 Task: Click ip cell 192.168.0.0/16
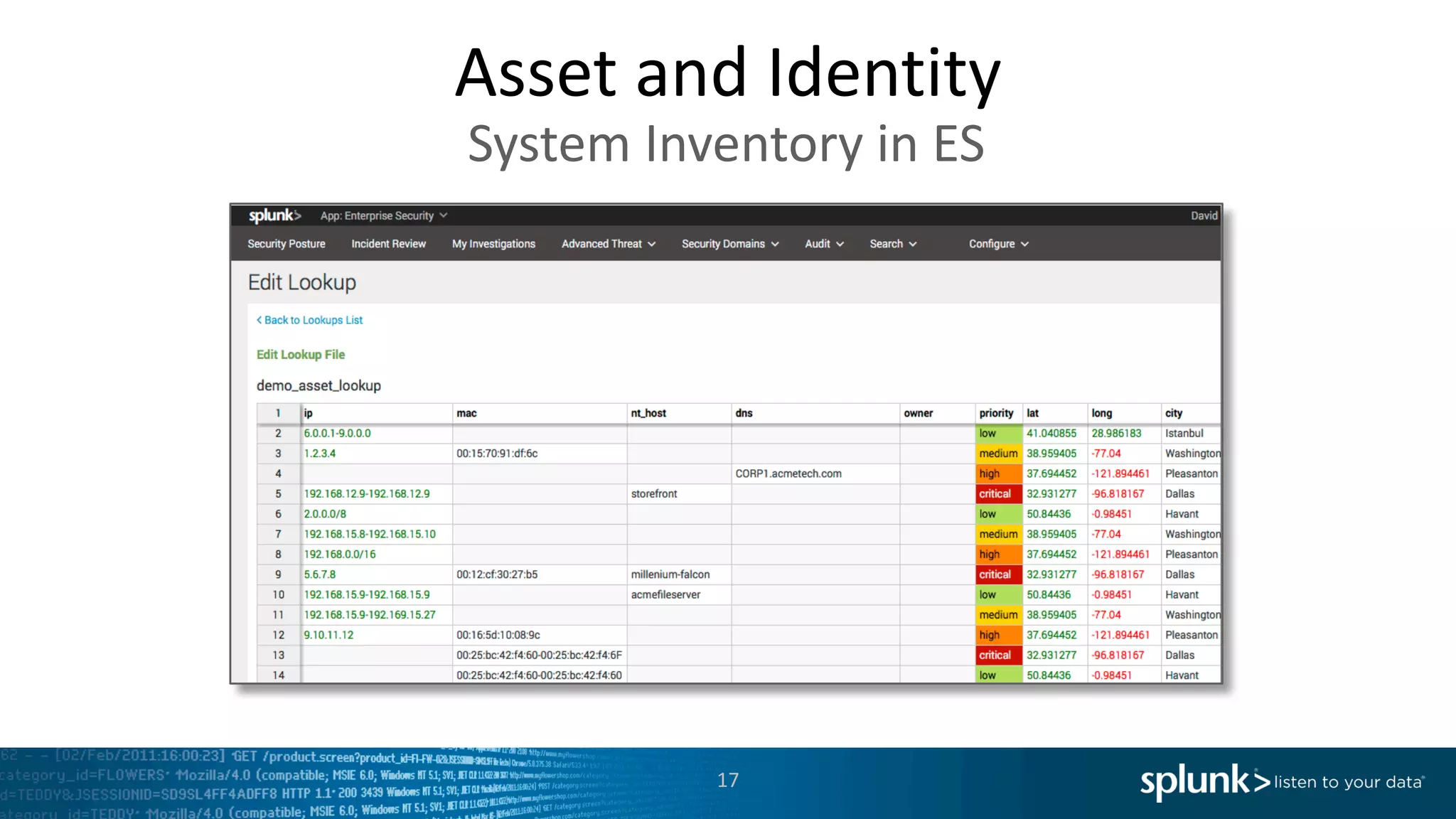377,555
